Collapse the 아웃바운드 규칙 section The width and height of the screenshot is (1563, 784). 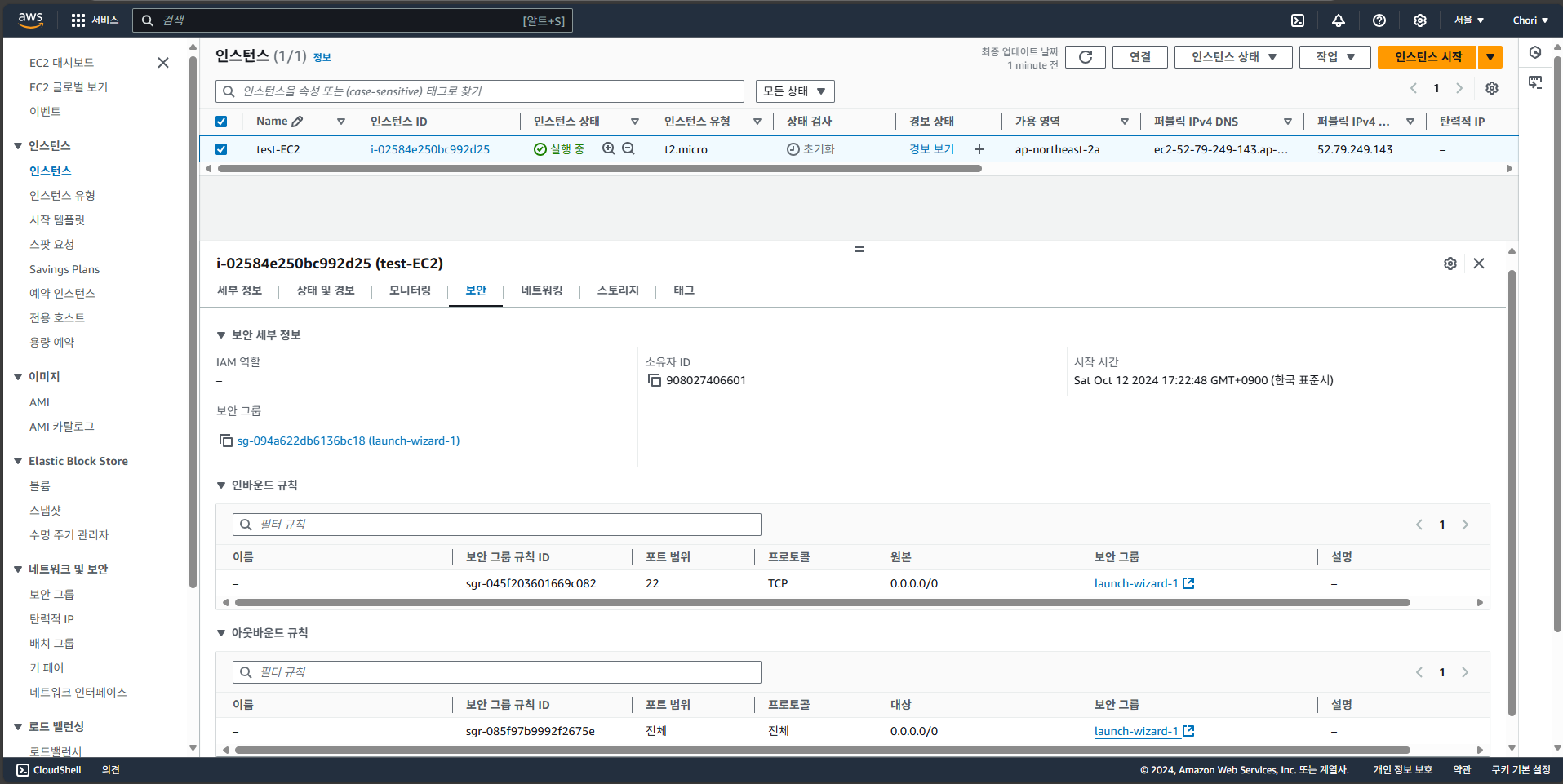click(x=220, y=633)
